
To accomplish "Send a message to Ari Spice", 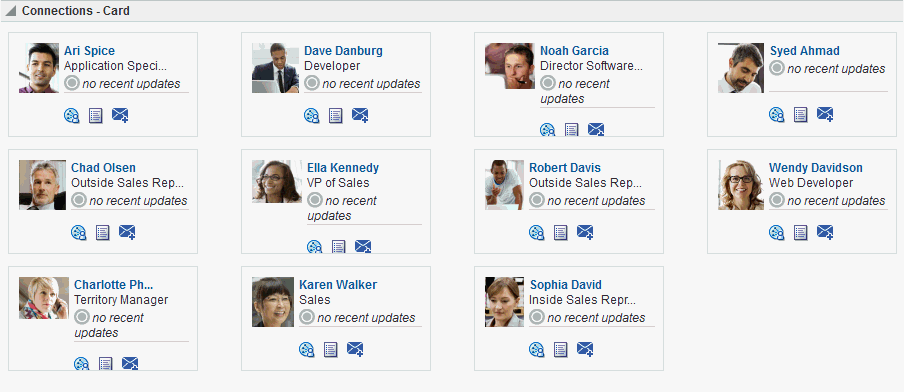I will pyautogui.click(x=120, y=115).
